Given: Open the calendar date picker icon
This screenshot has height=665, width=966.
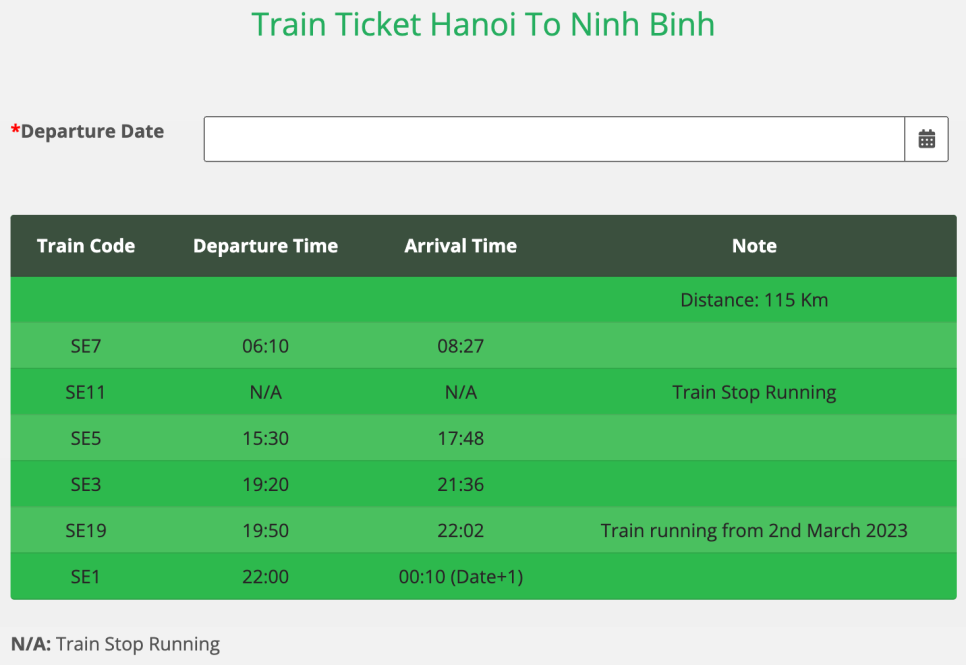Looking at the screenshot, I should (926, 139).
